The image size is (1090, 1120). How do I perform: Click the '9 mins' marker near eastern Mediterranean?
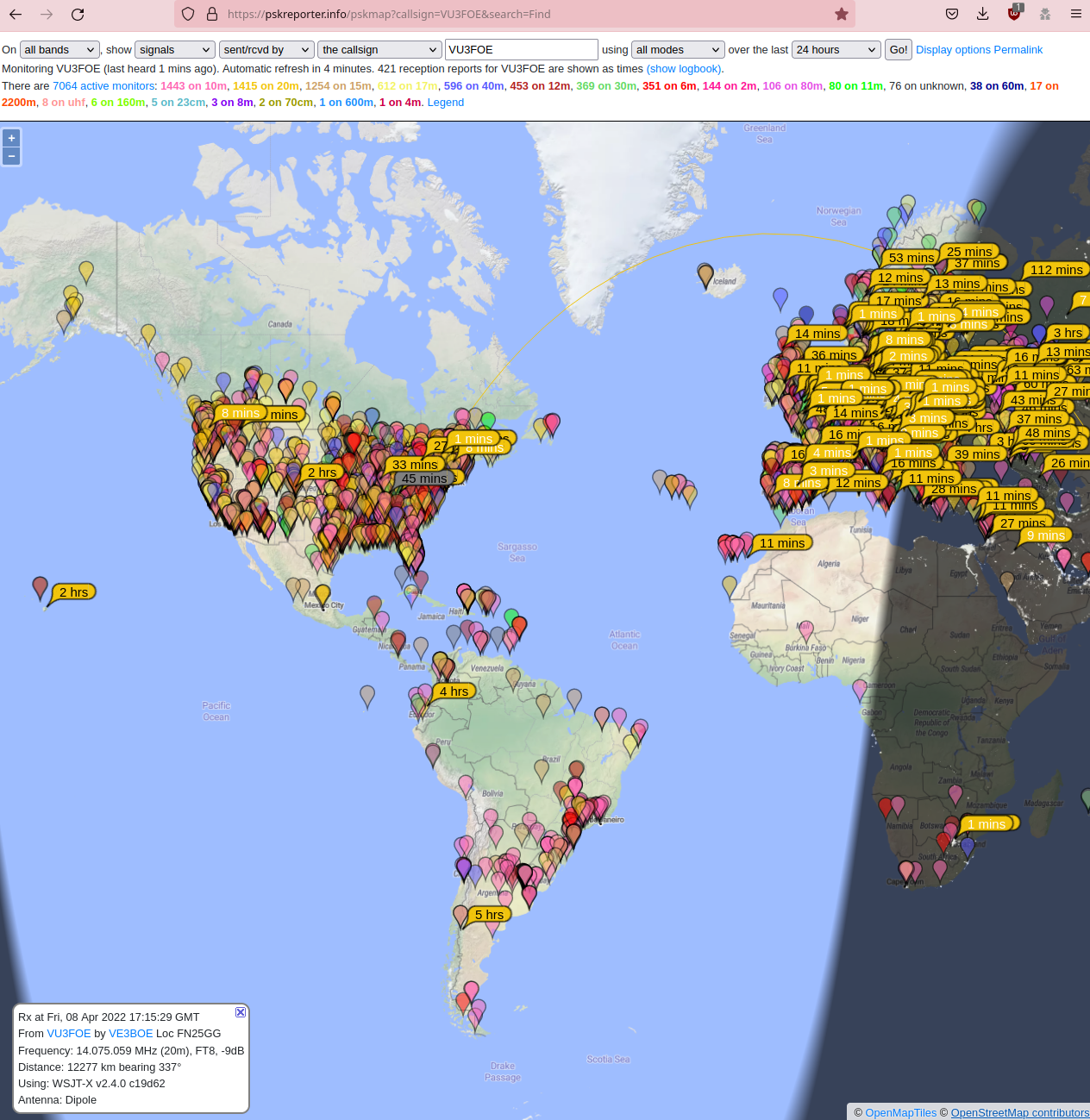(x=1046, y=535)
